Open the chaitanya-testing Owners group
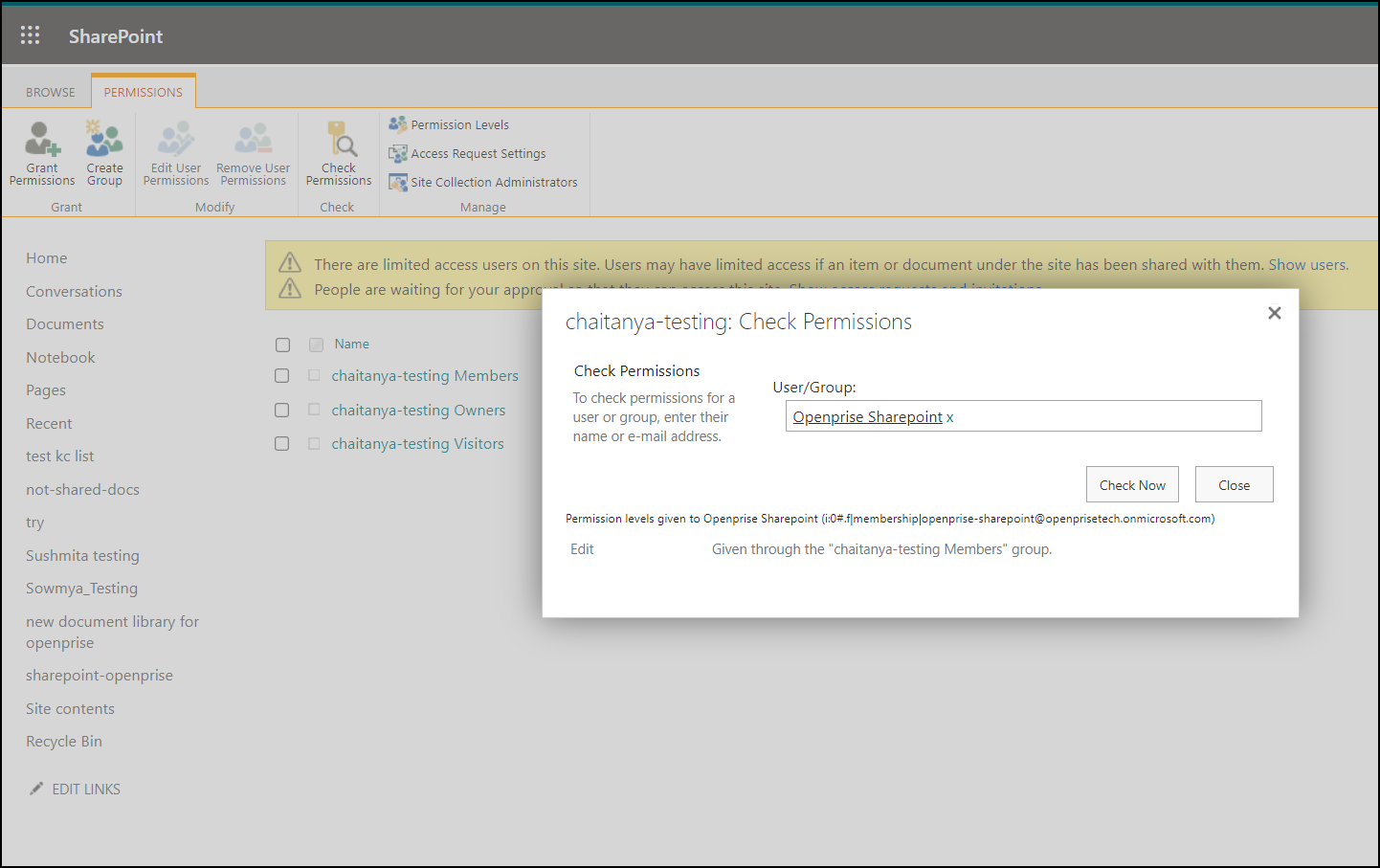The image size is (1380, 868). coord(418,410)
